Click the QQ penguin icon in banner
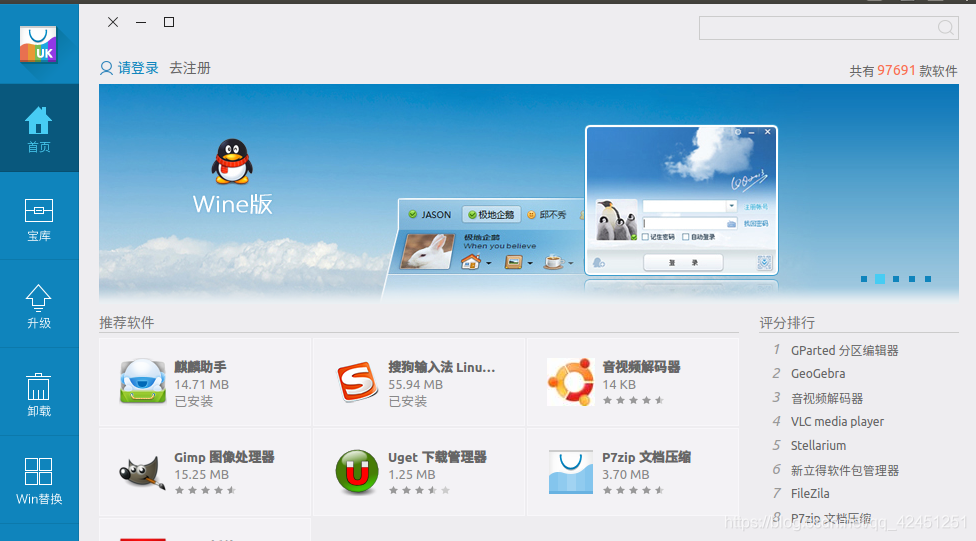Viewport: 976px width, 541px height. pyautogui.click(x=232, y=161)
